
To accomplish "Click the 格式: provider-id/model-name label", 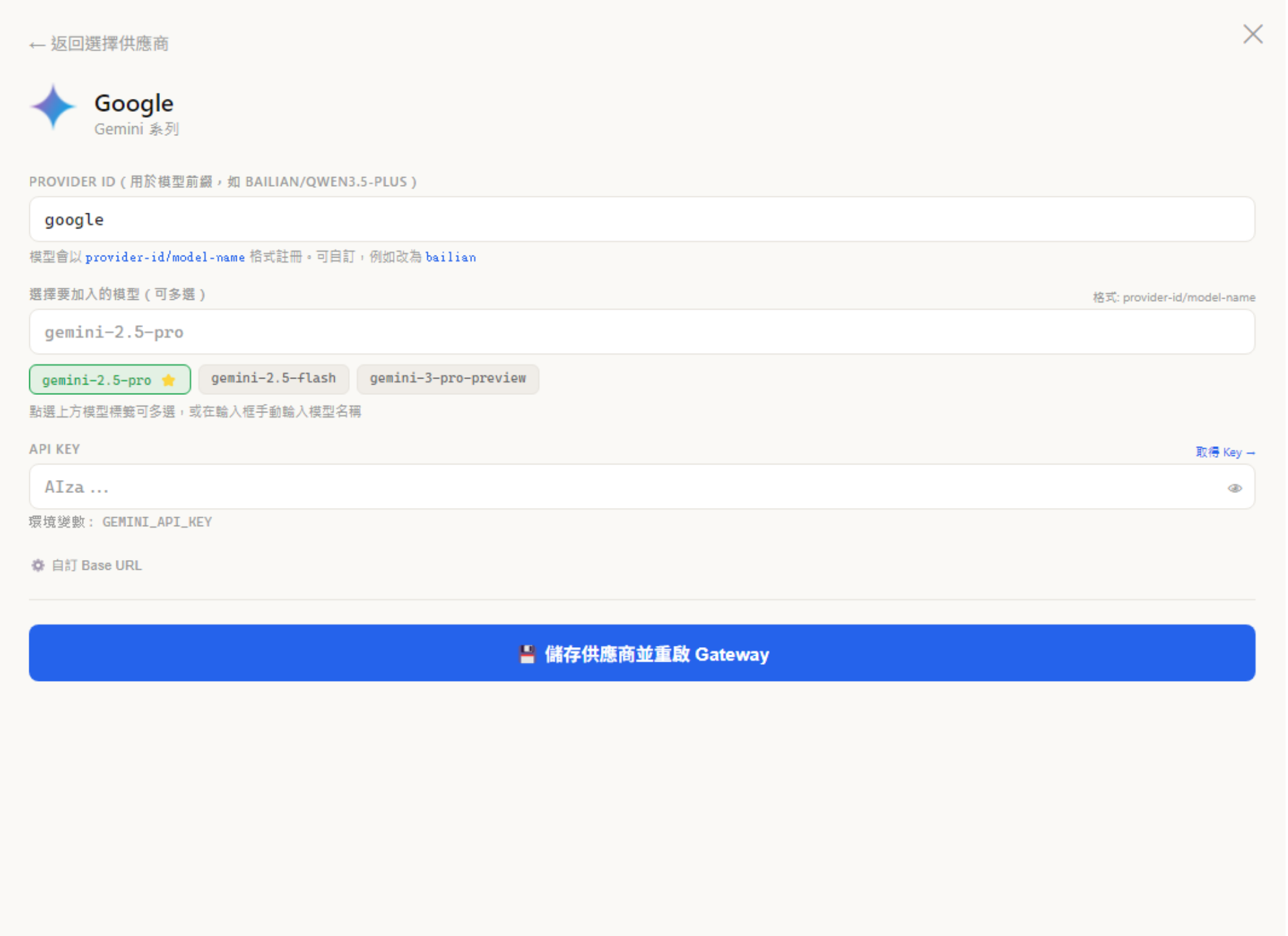I will [1174, 298].
